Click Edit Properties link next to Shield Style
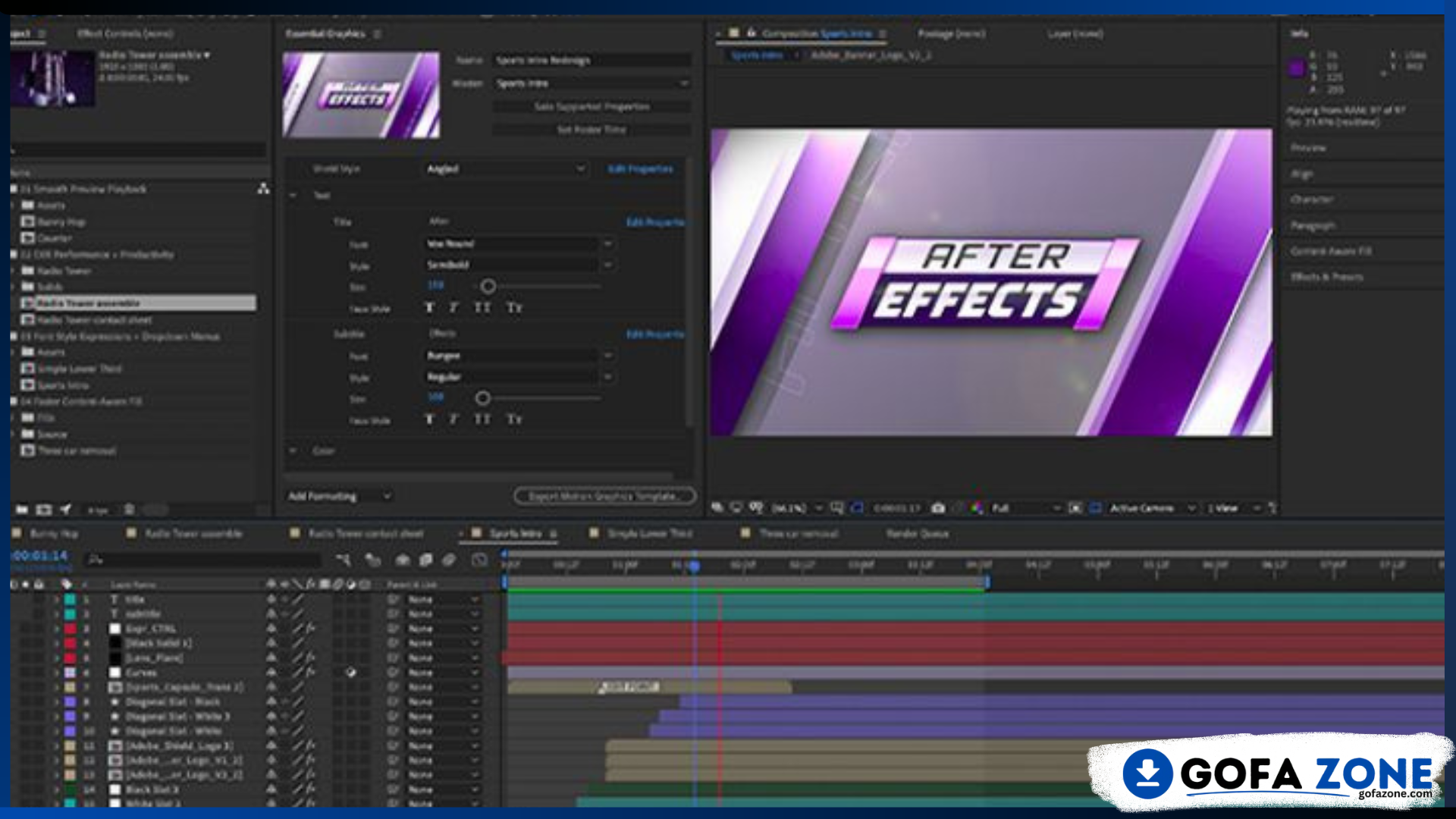Viewport: 1456px width, 819px height. coord(641,168)
